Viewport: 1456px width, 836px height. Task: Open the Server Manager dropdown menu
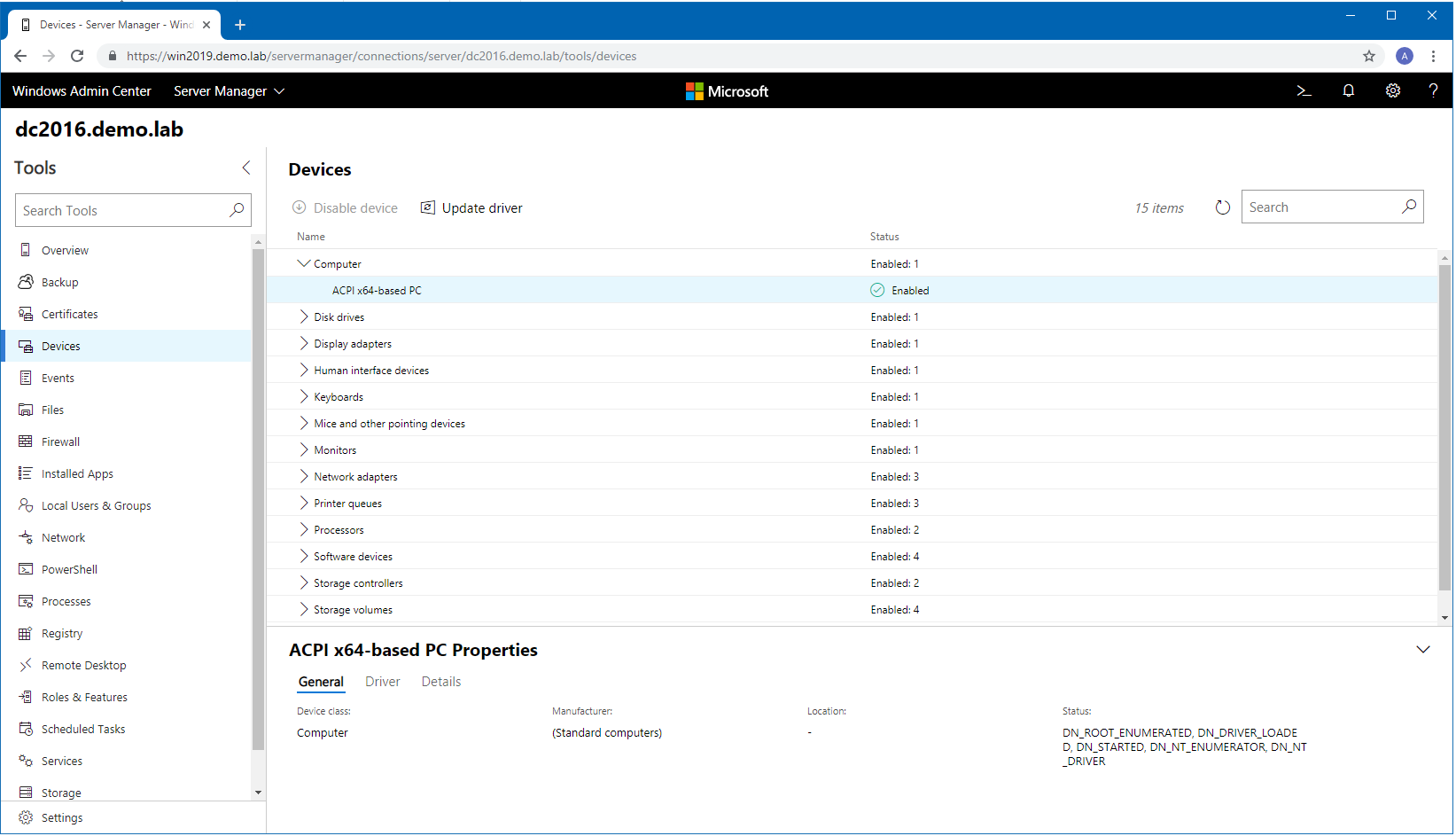(229, 91)
